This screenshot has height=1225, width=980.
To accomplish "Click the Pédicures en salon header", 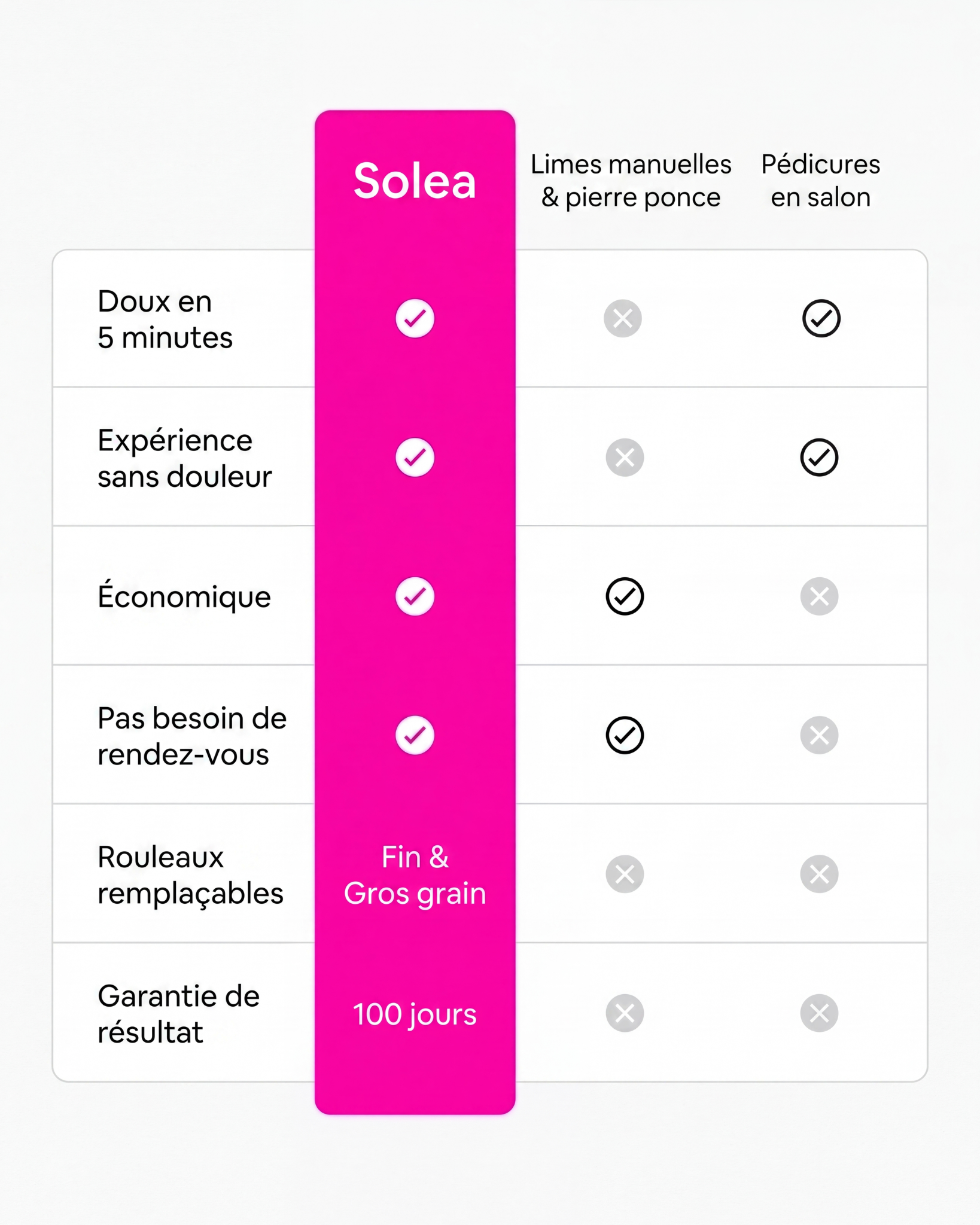I will click(x=820, y=181).
